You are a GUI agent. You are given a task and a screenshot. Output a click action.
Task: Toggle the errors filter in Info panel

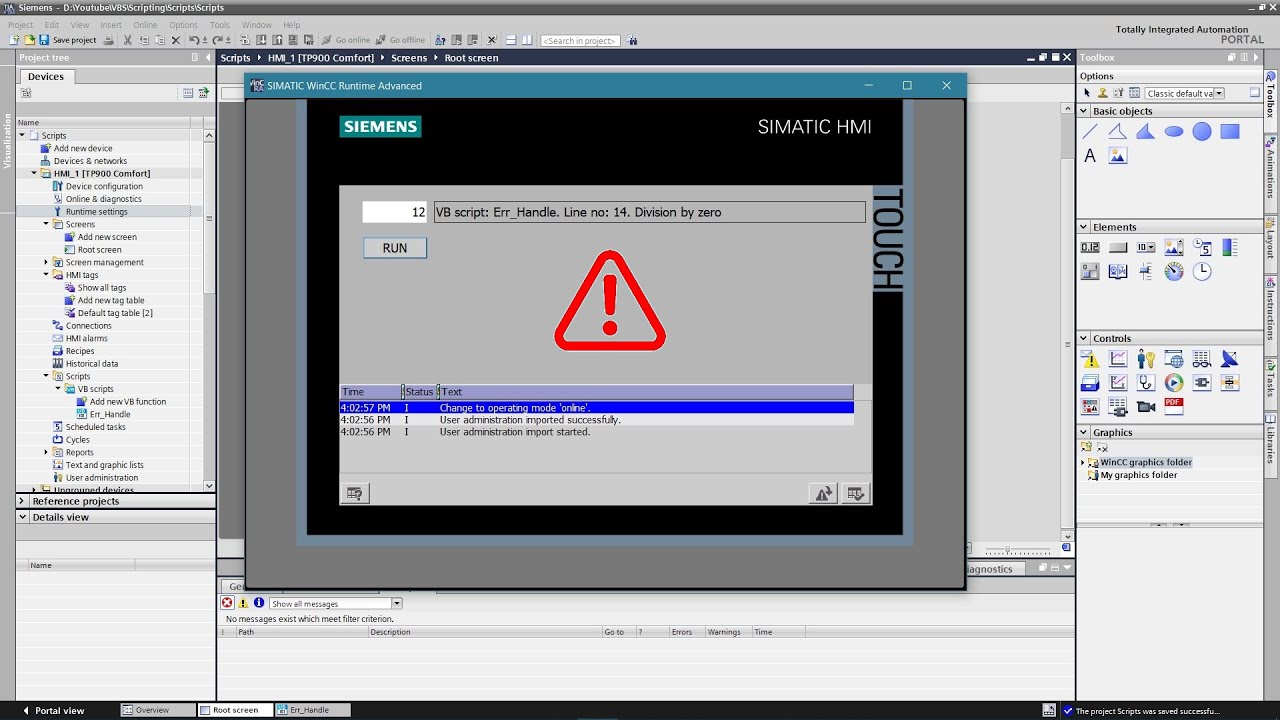click(227, 603)
